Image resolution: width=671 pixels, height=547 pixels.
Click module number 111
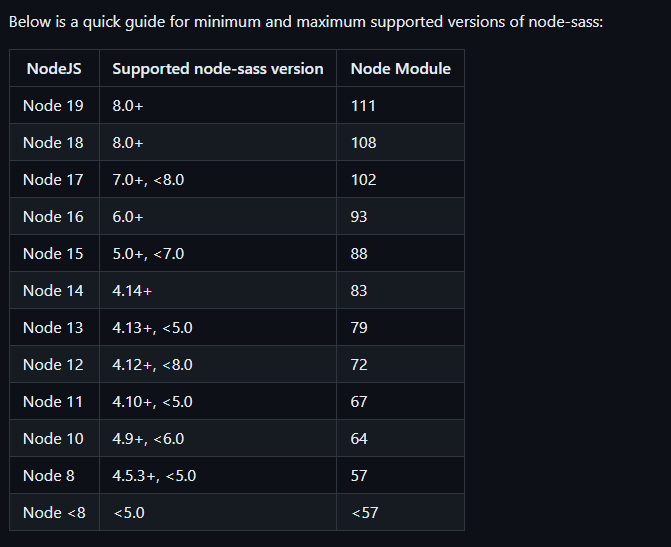click(363, 106)
